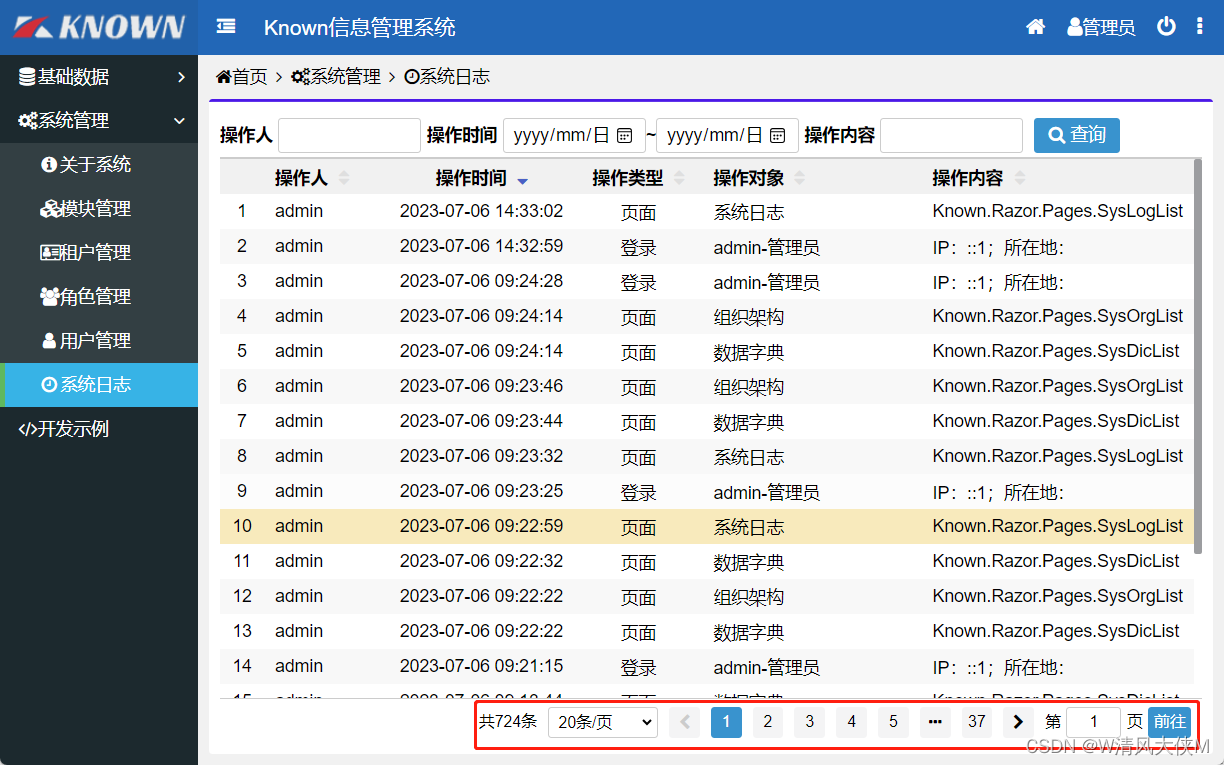Go to home via top-bar house icon
The width and height of the screenshot is (1224, 765).
pos(1036,27)
